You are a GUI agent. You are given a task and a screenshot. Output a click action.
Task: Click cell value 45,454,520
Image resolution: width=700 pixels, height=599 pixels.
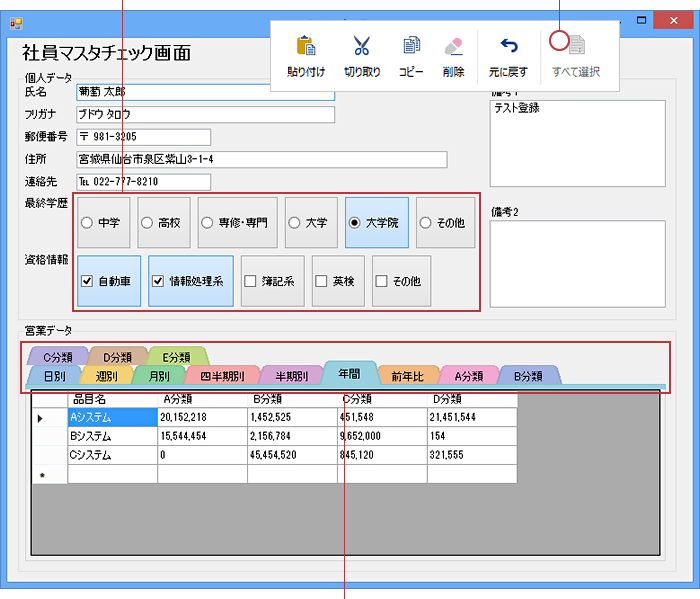pos(293,455)
